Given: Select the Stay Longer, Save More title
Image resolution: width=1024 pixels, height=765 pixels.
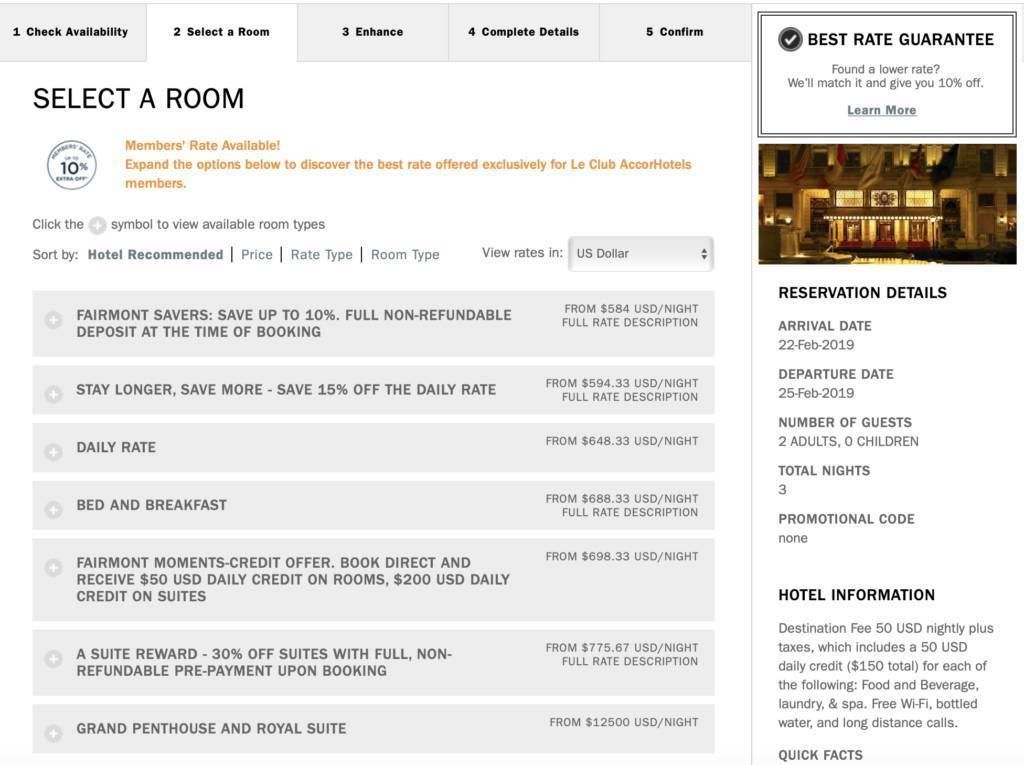Looking at the screenshot, I should coord(286,390).
